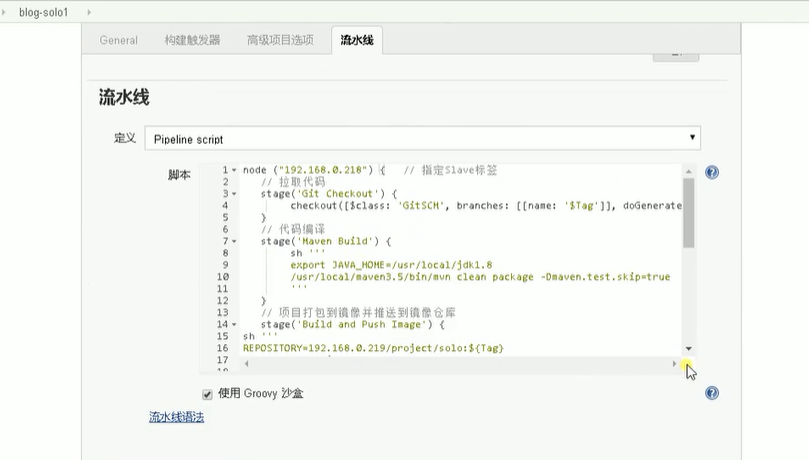Click the script editor's vertical scrollbar thumb
The height and width of the screenshot is (460, 809).
(688, 212)
